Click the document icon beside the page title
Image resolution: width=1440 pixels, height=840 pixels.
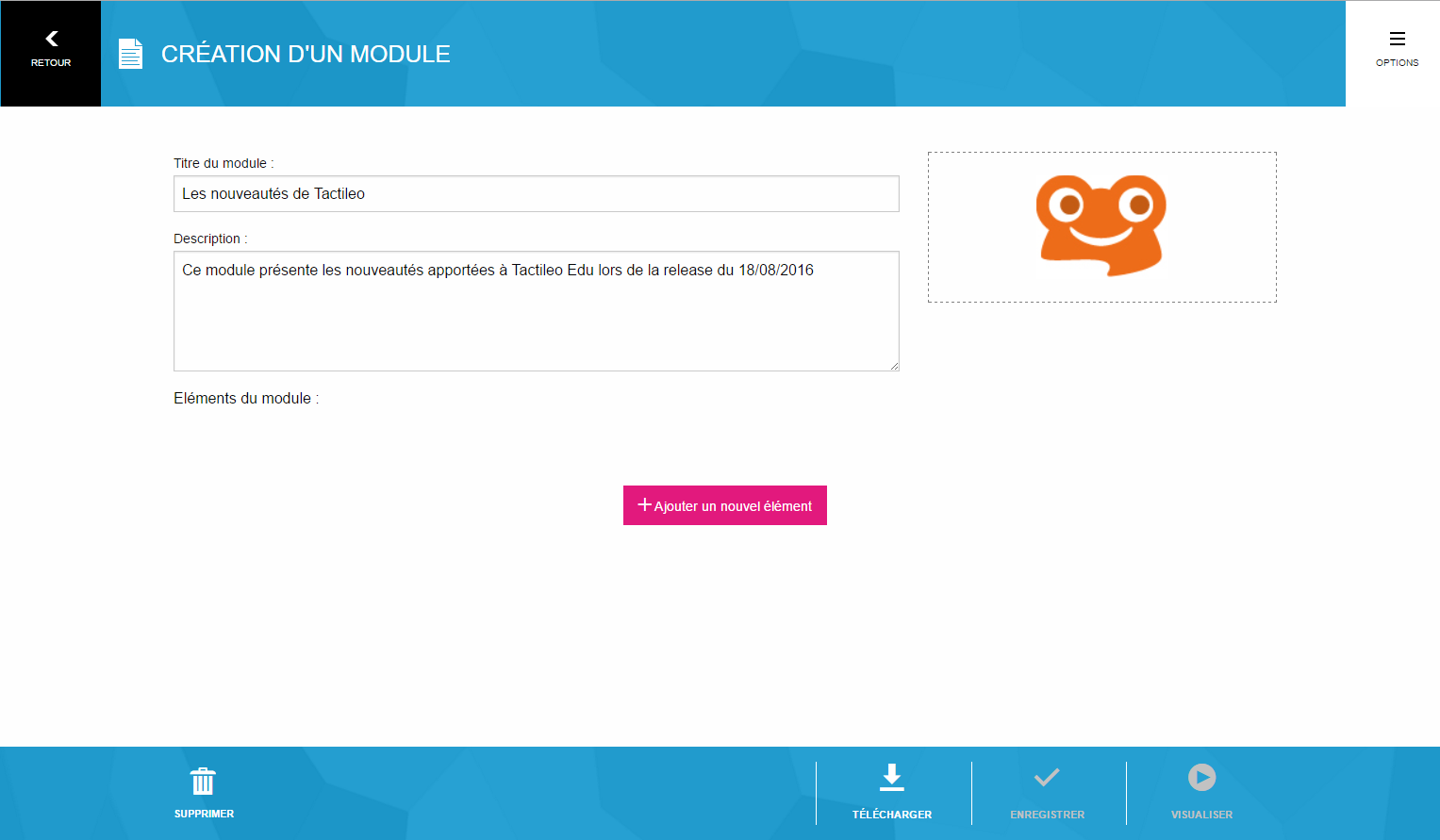pos(130,54)
